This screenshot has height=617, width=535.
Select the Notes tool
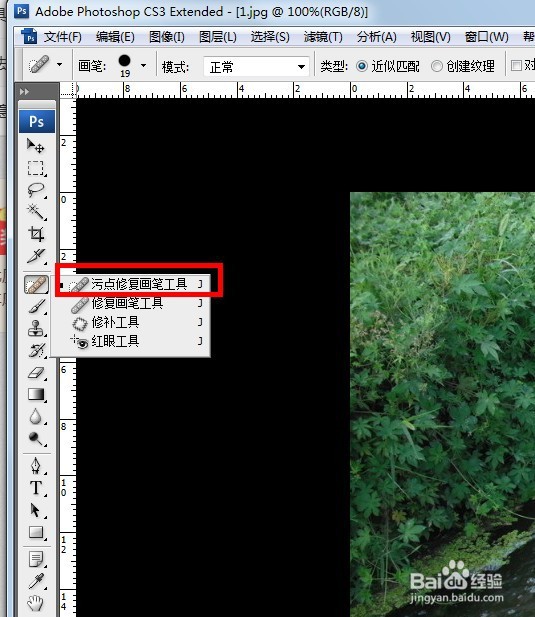(36, 559)
